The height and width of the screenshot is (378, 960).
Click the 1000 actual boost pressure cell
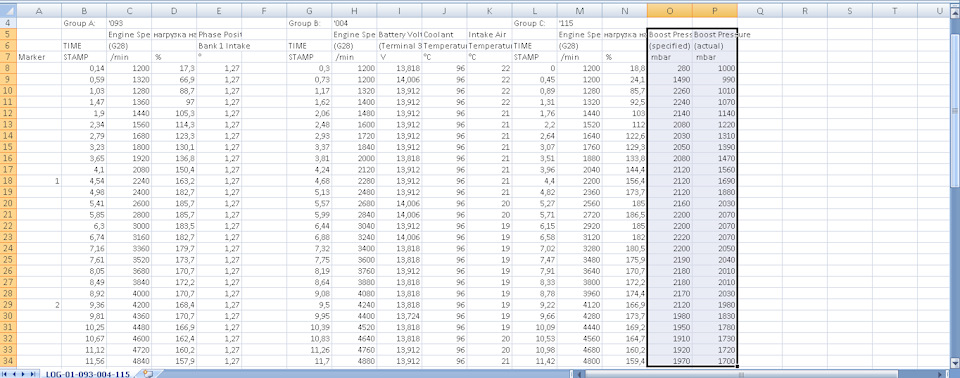pyautogui.click(x=714, y=68)
